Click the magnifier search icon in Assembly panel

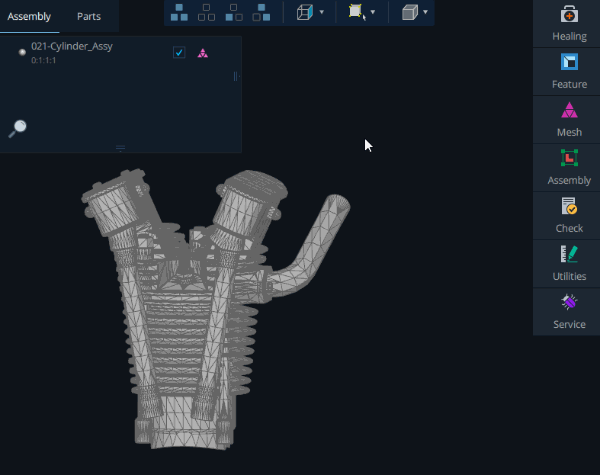(18, 128)
